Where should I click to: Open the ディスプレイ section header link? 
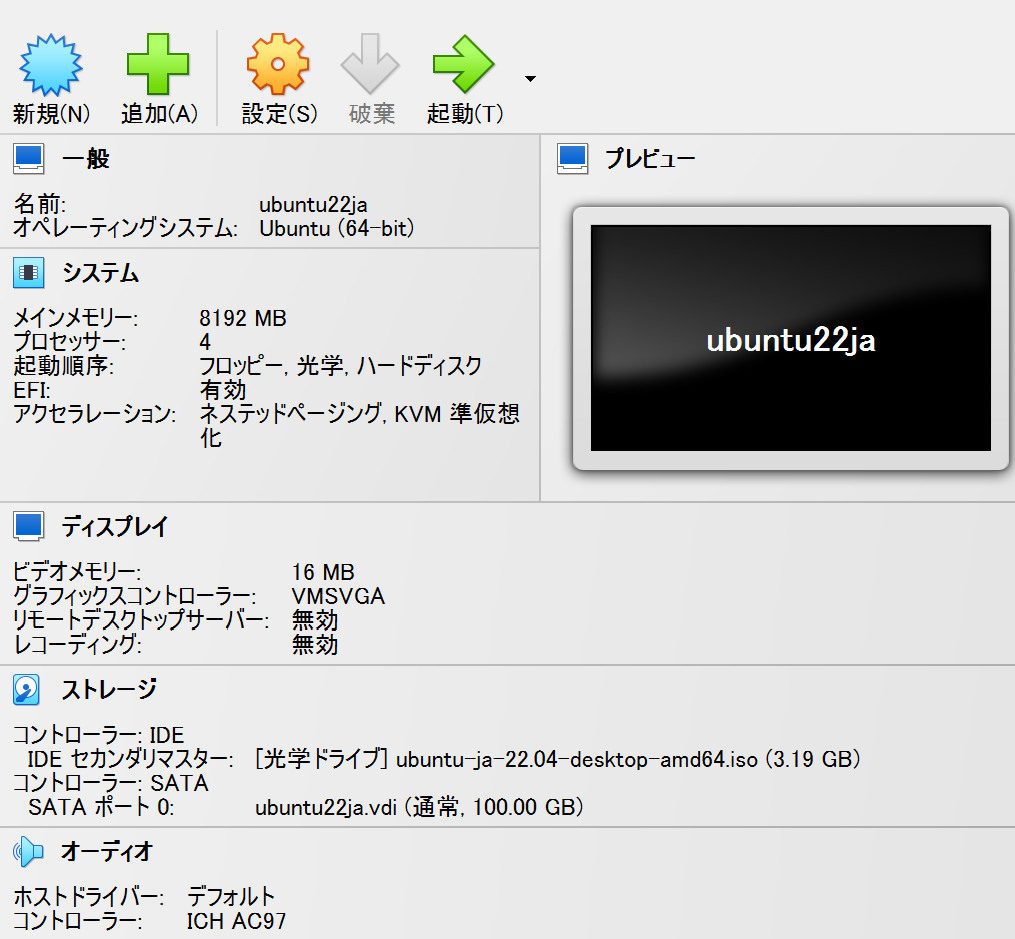[115, 526]
